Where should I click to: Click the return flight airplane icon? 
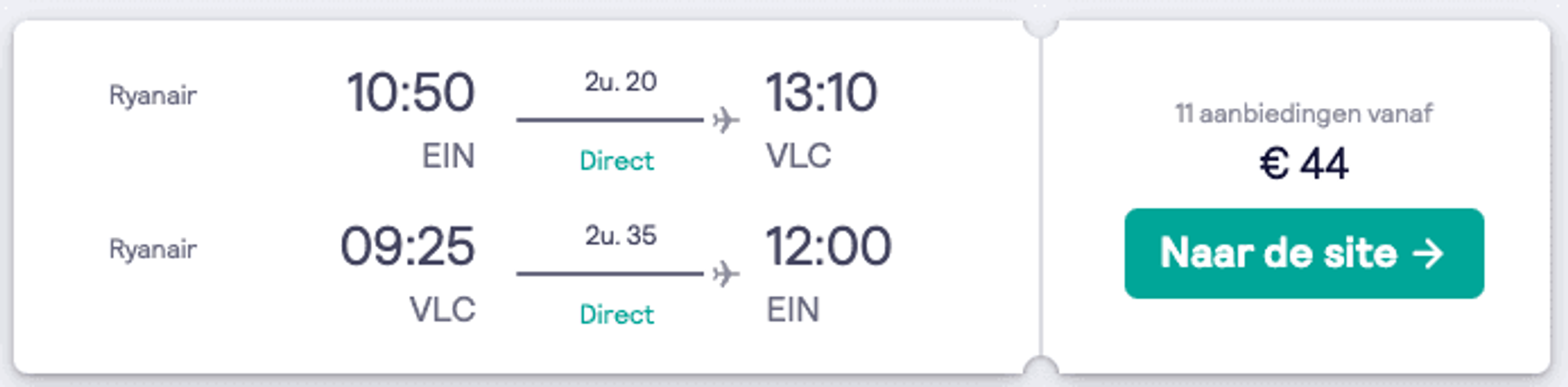(726, 273)
